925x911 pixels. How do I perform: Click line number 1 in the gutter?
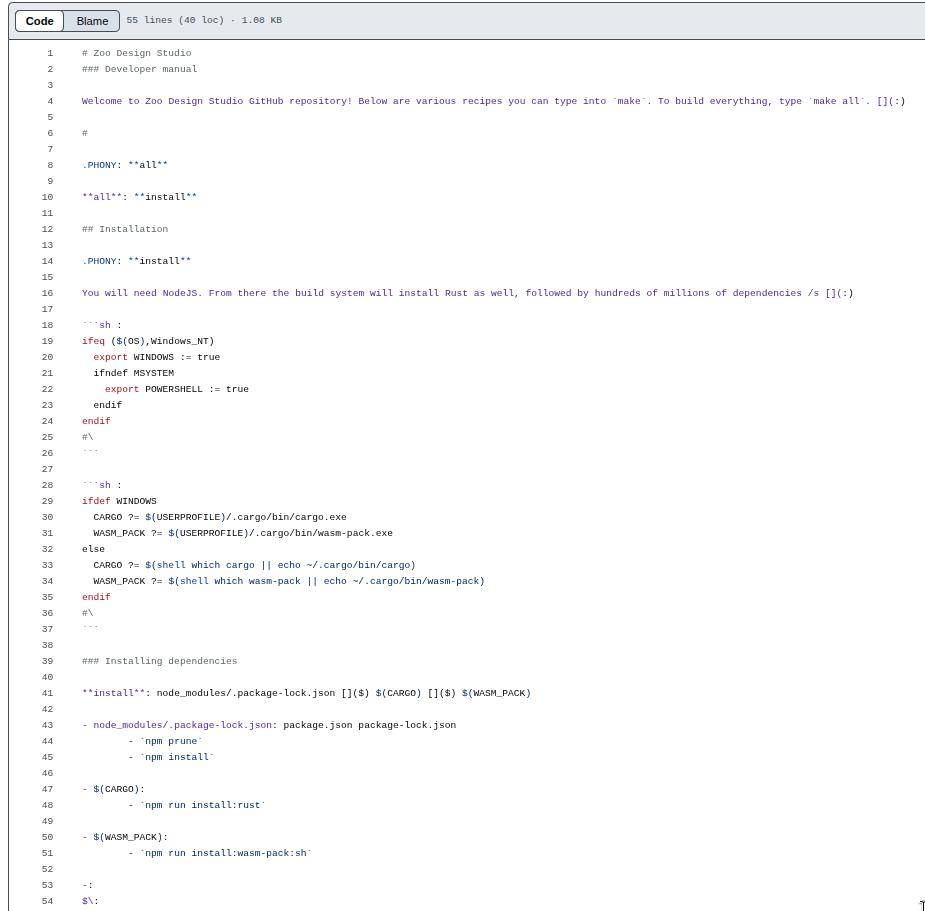[x=48, y=53]
